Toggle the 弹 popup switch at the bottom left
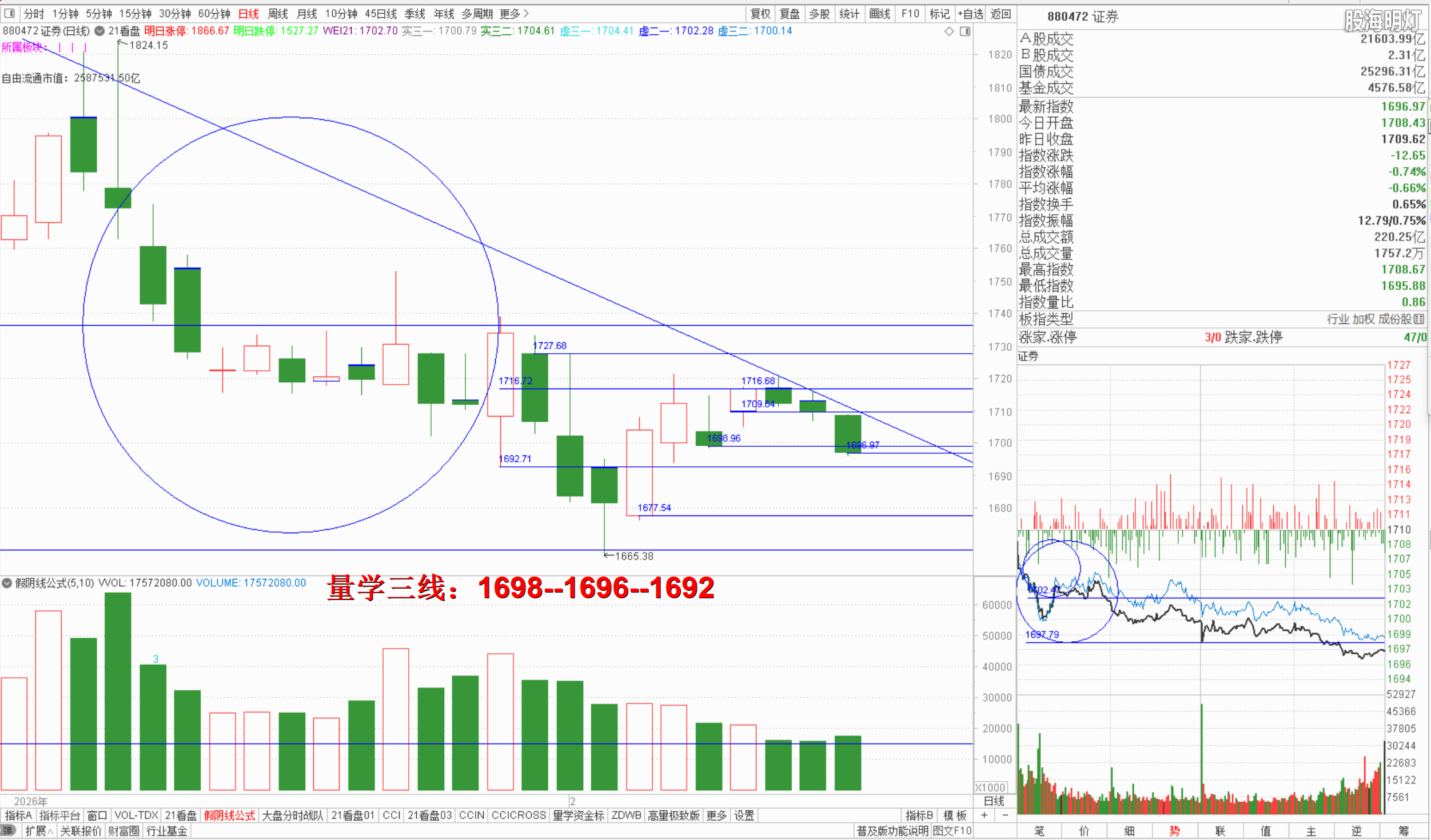1431x840 pixels. click(x=8, y=831)
